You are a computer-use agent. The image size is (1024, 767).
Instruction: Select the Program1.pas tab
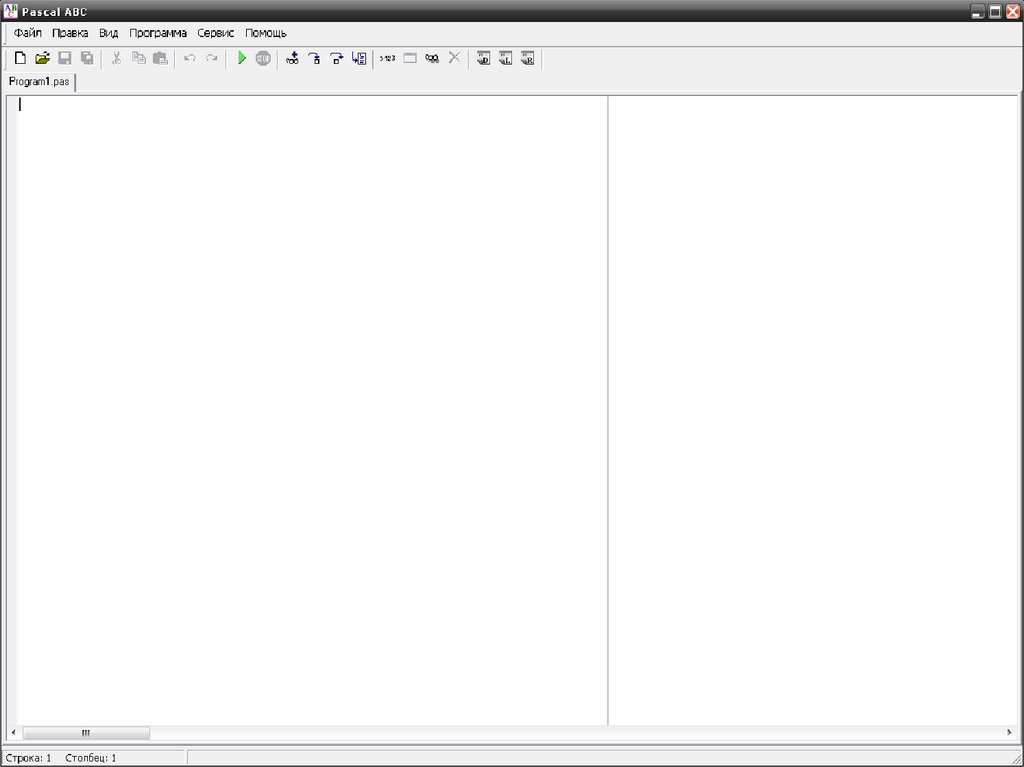click(x=39, y=82)
